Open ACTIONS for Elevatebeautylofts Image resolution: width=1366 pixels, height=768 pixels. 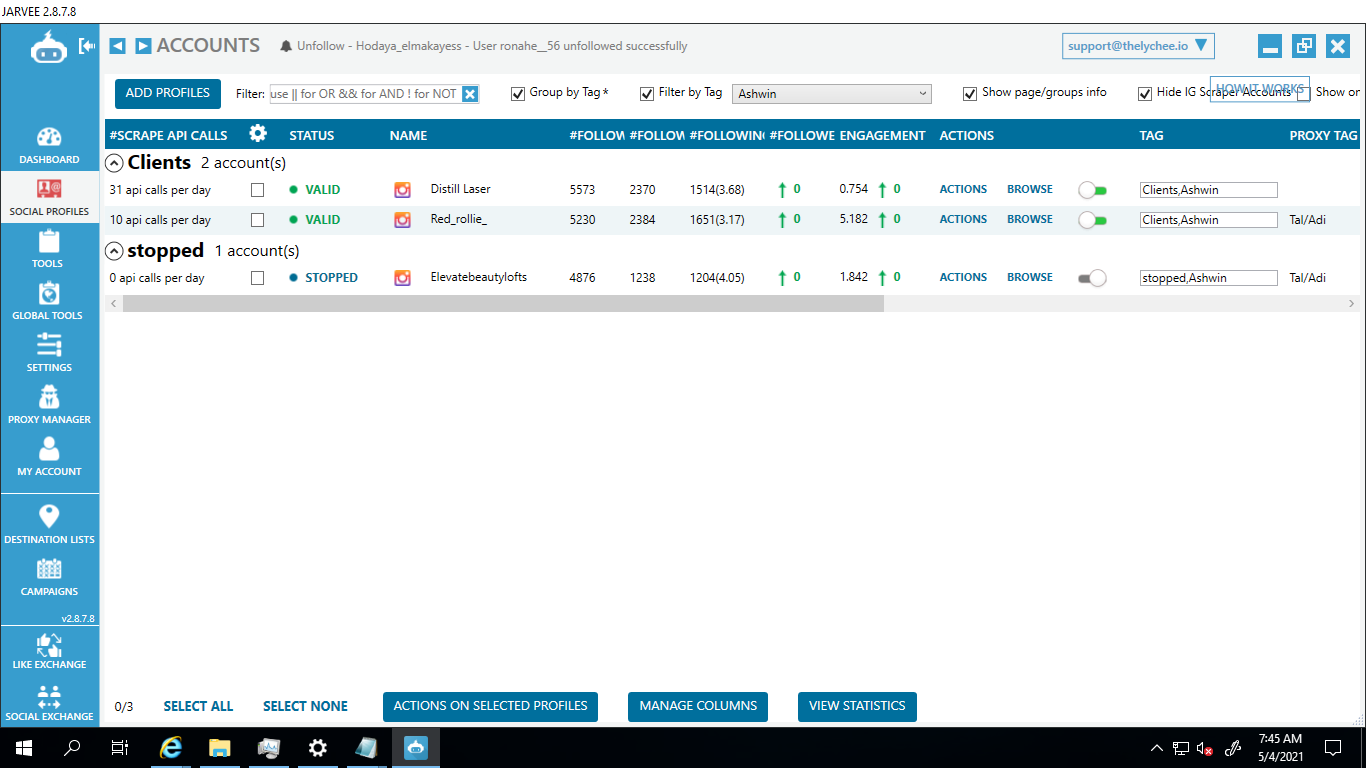point(963,277)
